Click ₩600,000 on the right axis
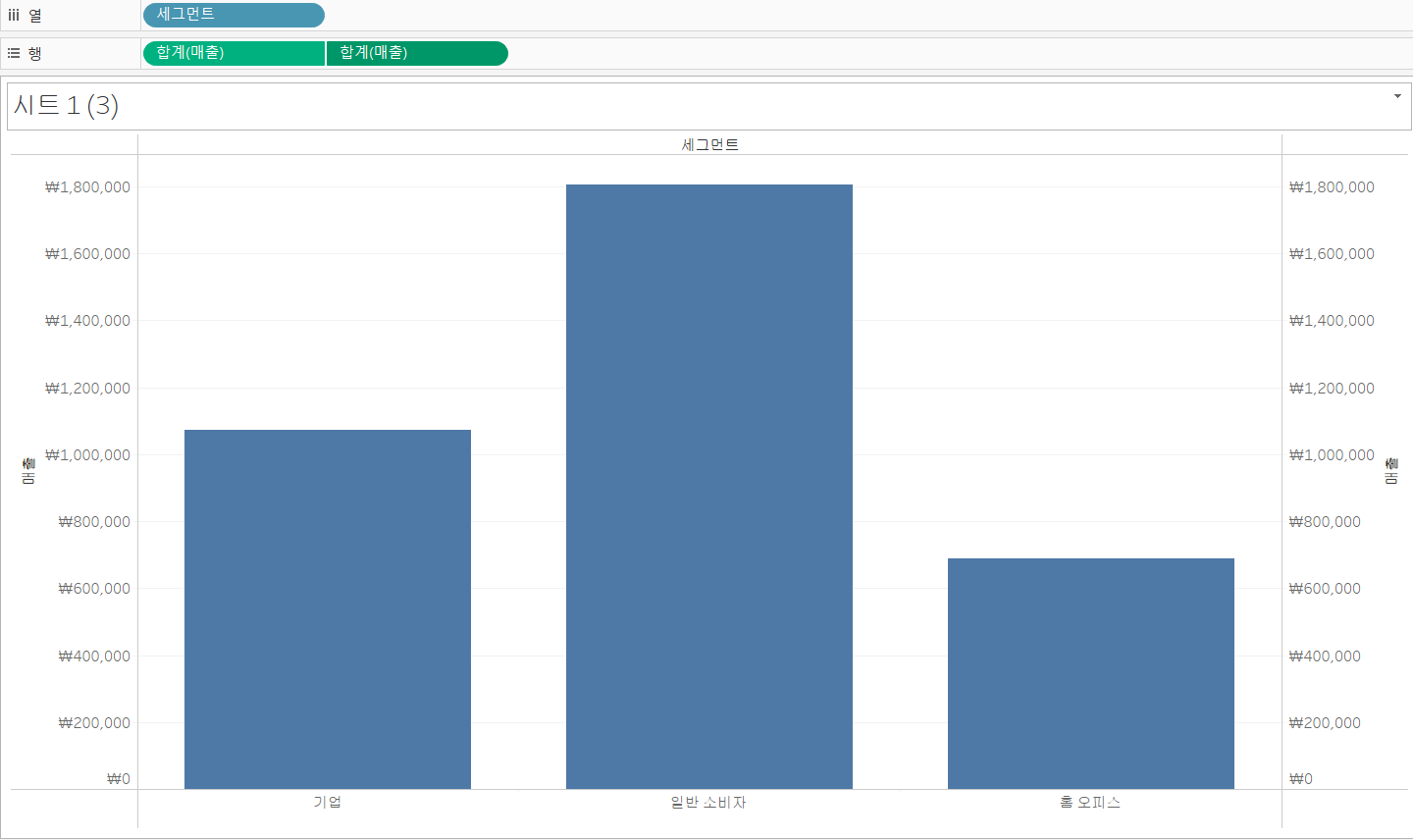1413x840 pixels. (1325, 588)
